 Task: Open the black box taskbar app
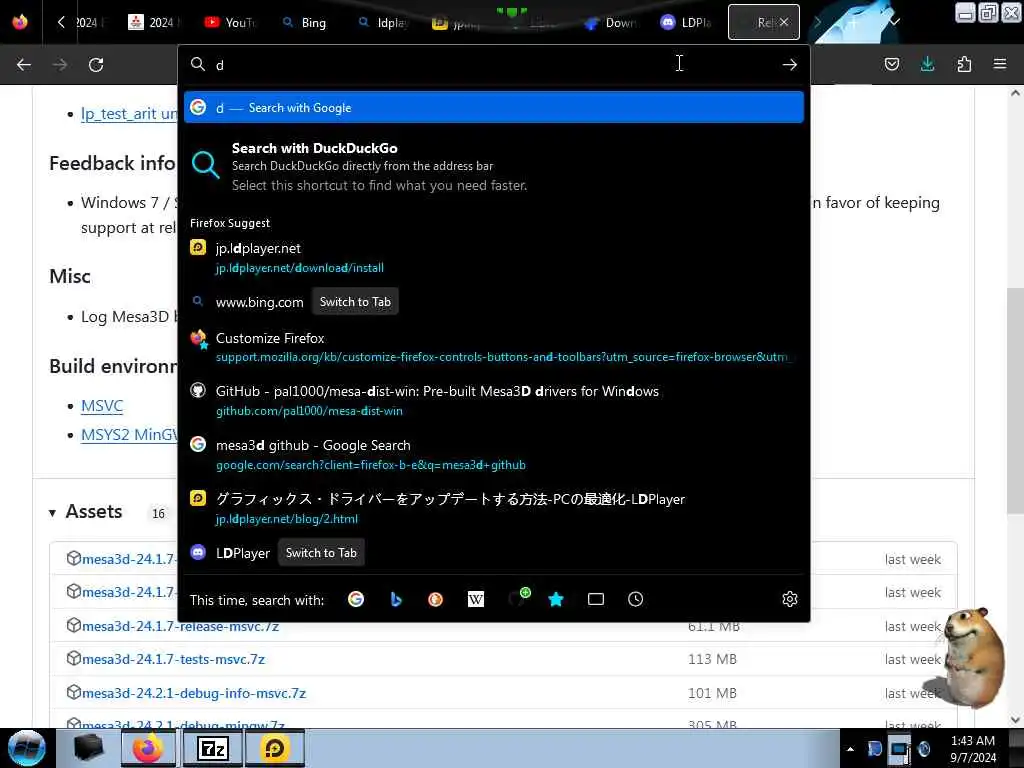[88, 748]
